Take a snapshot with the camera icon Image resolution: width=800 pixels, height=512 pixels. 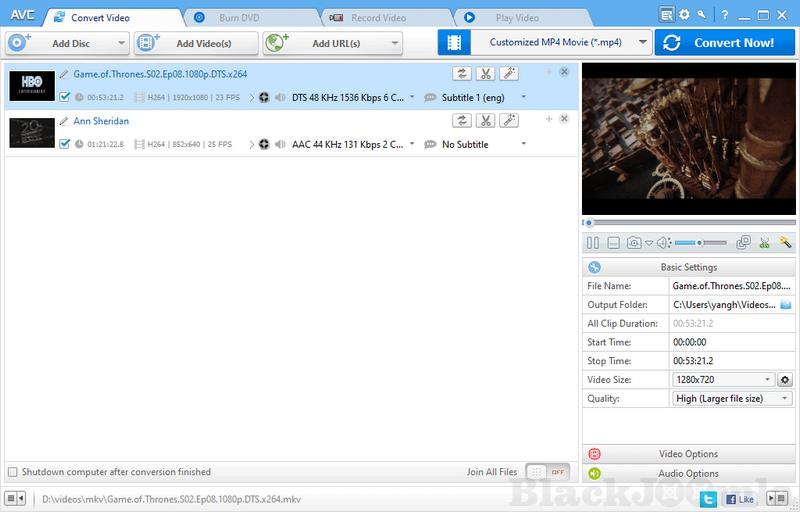pos(634,243)
